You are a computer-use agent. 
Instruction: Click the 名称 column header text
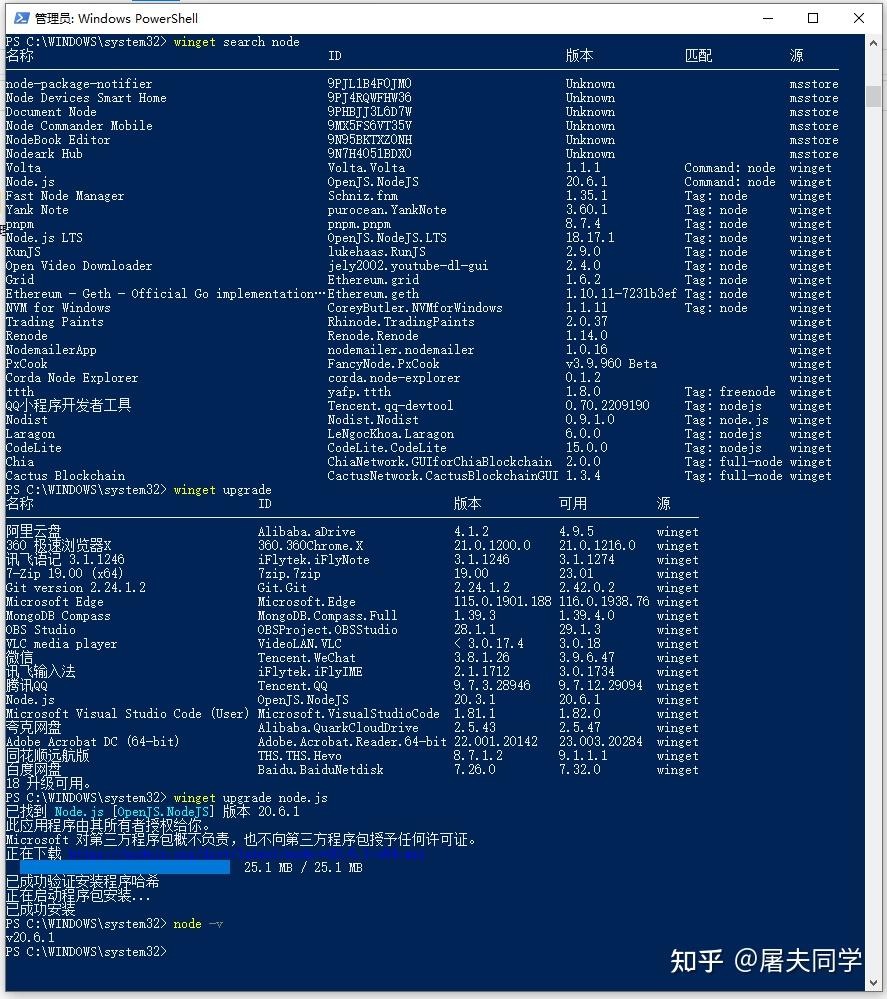pyautogui.click(x=18, y=55)
